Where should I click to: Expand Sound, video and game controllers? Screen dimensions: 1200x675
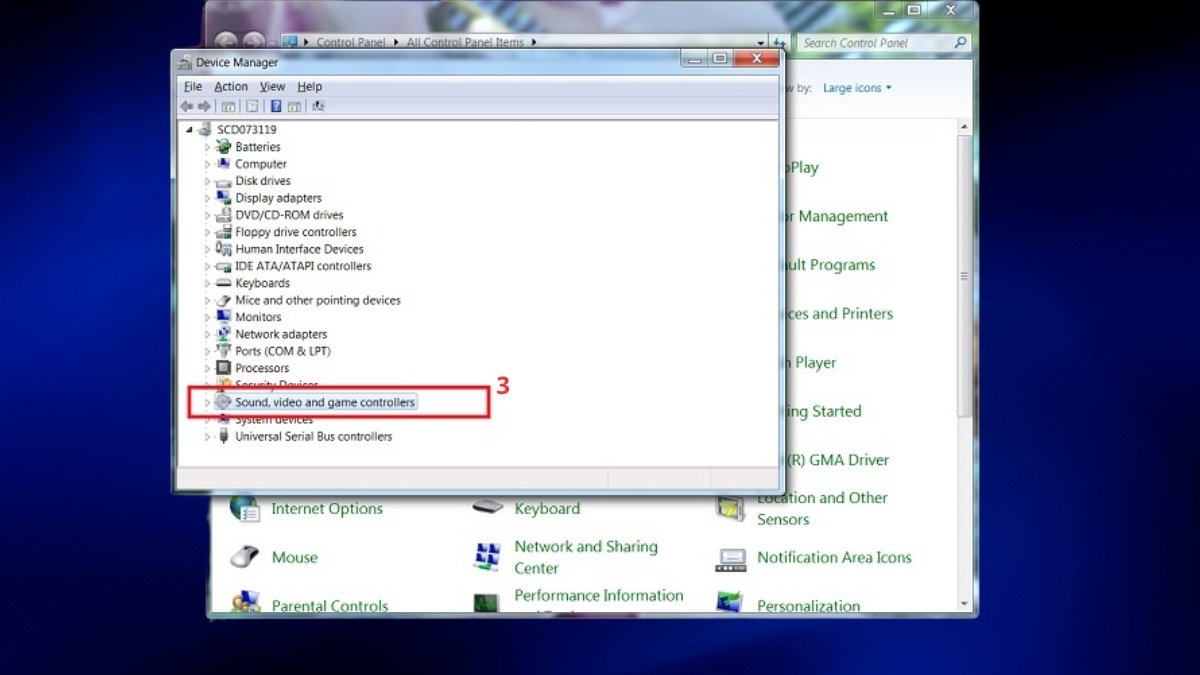point(208,402)
